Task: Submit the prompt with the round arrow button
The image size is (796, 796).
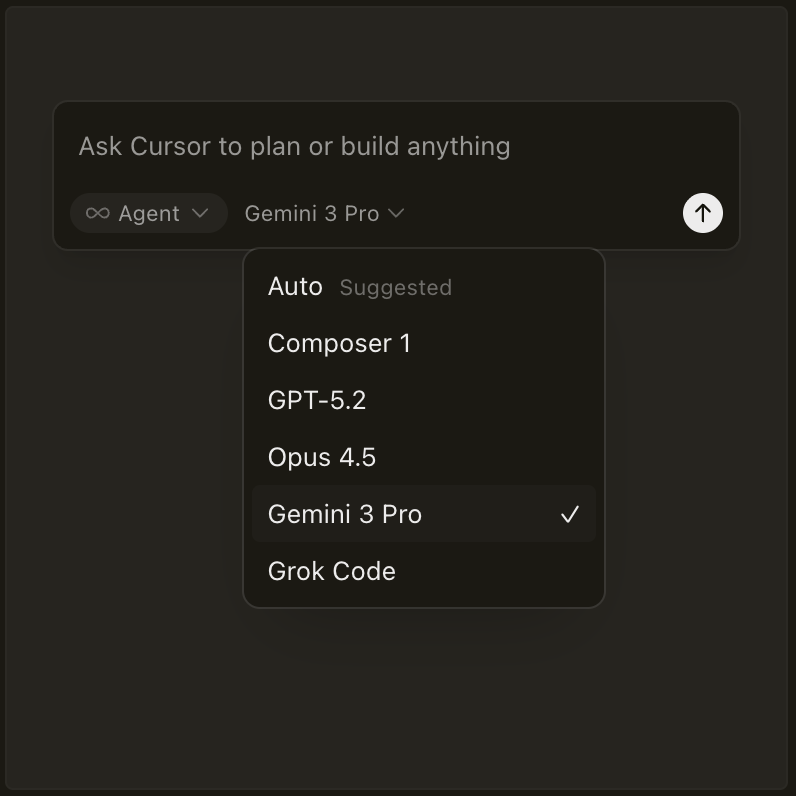Action: pos(703,213)
